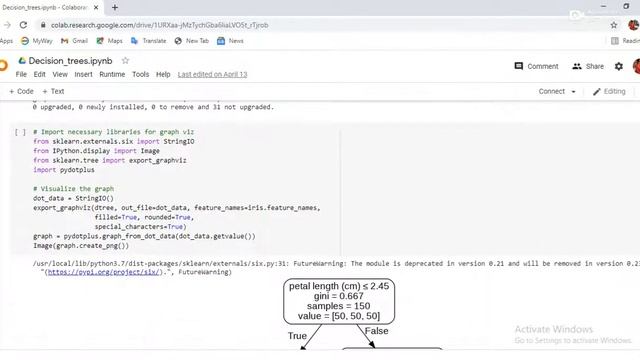
Task: Reload the current page
Action: pos(23,25)
